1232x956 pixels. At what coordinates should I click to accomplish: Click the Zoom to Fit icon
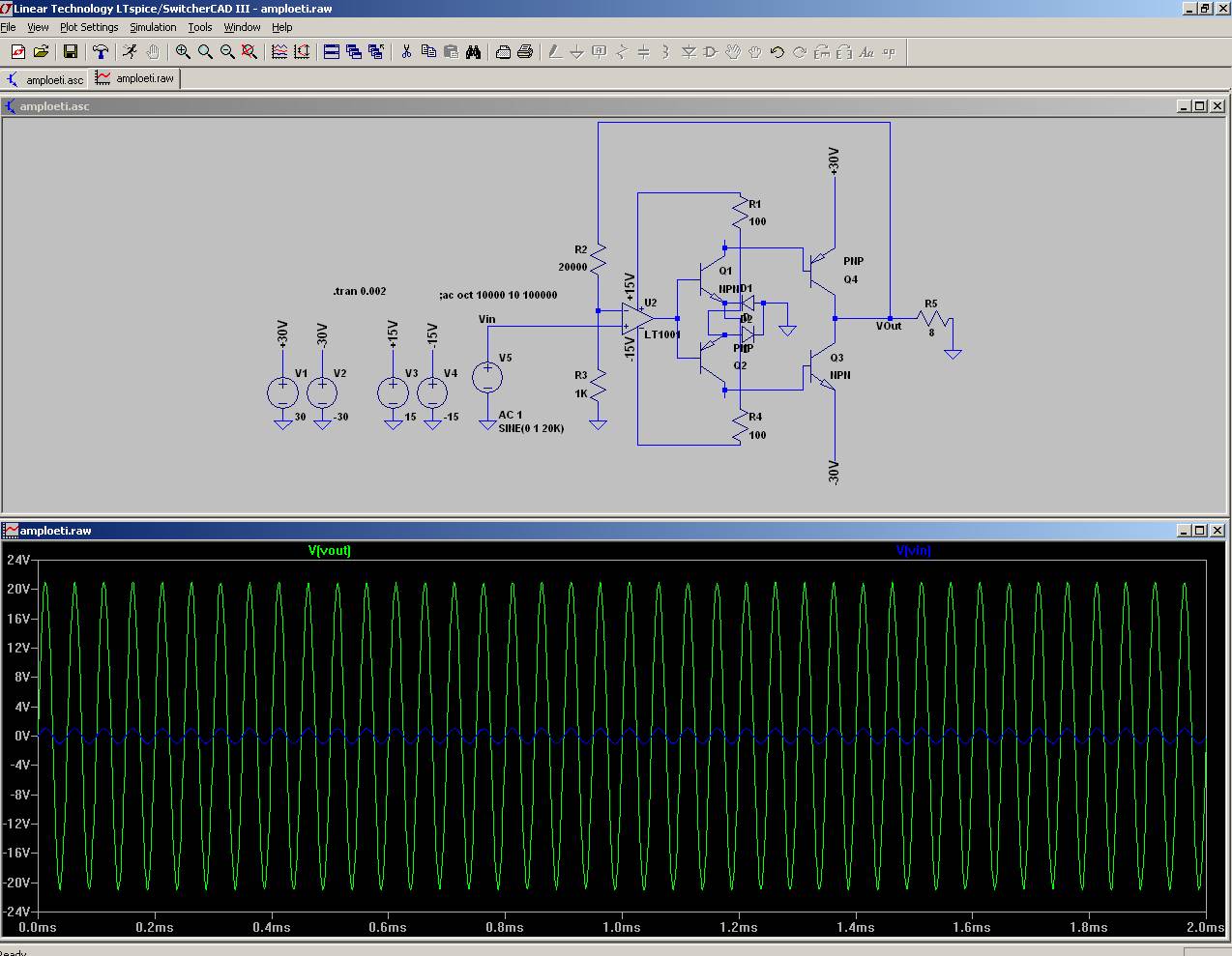(249, 52)
